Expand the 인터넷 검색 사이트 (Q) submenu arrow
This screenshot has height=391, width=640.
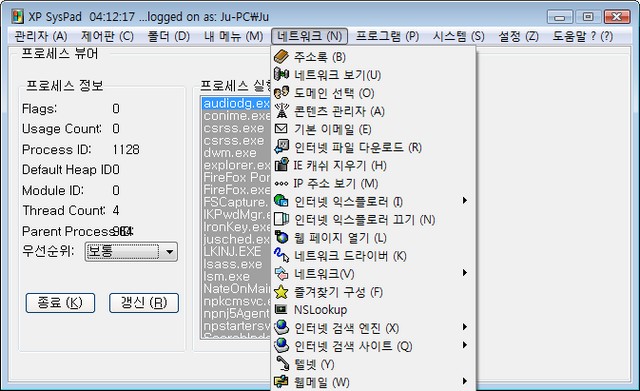(464, 345)
